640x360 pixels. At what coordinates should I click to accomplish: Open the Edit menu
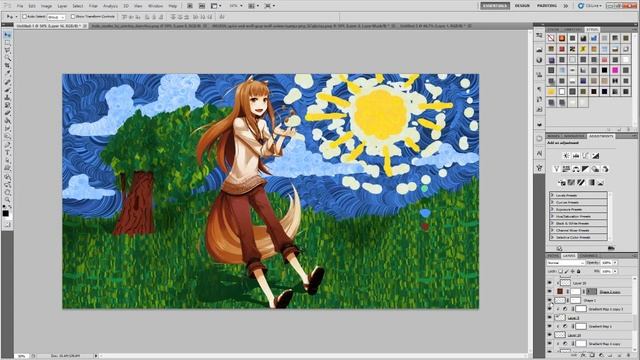(32, 6)
